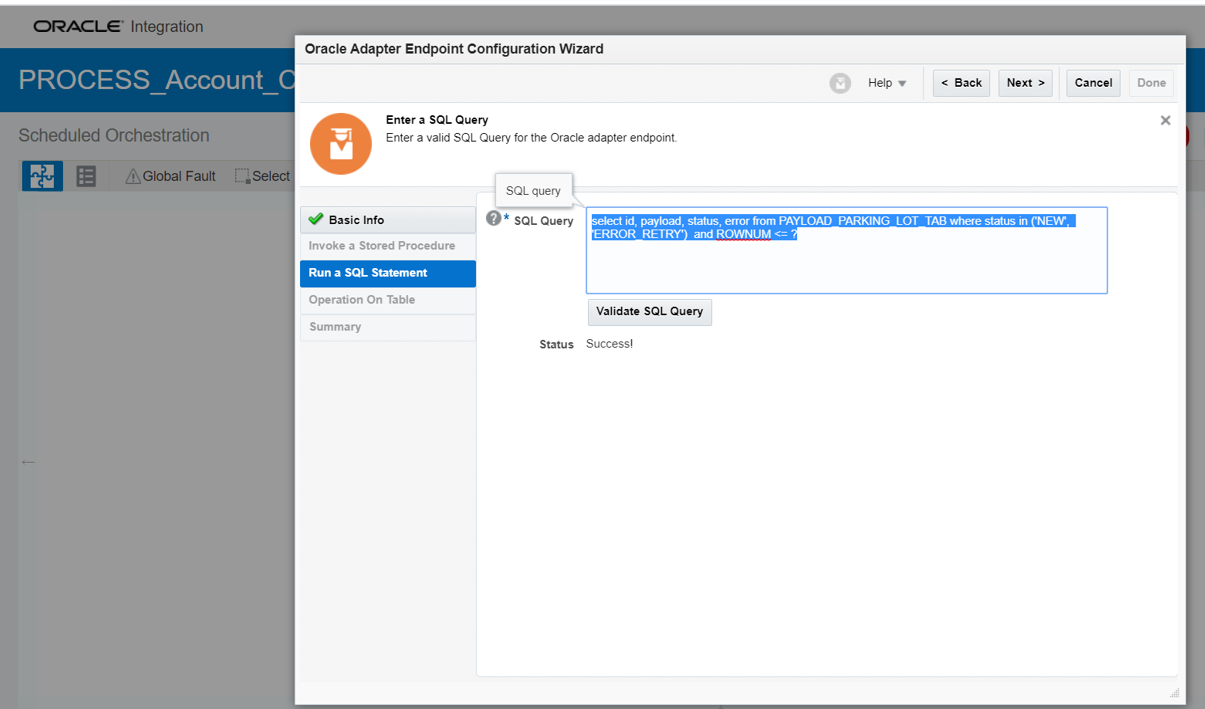Select Invoke a Stored Procedure step
1205x709 pixels.
point(388,246)
